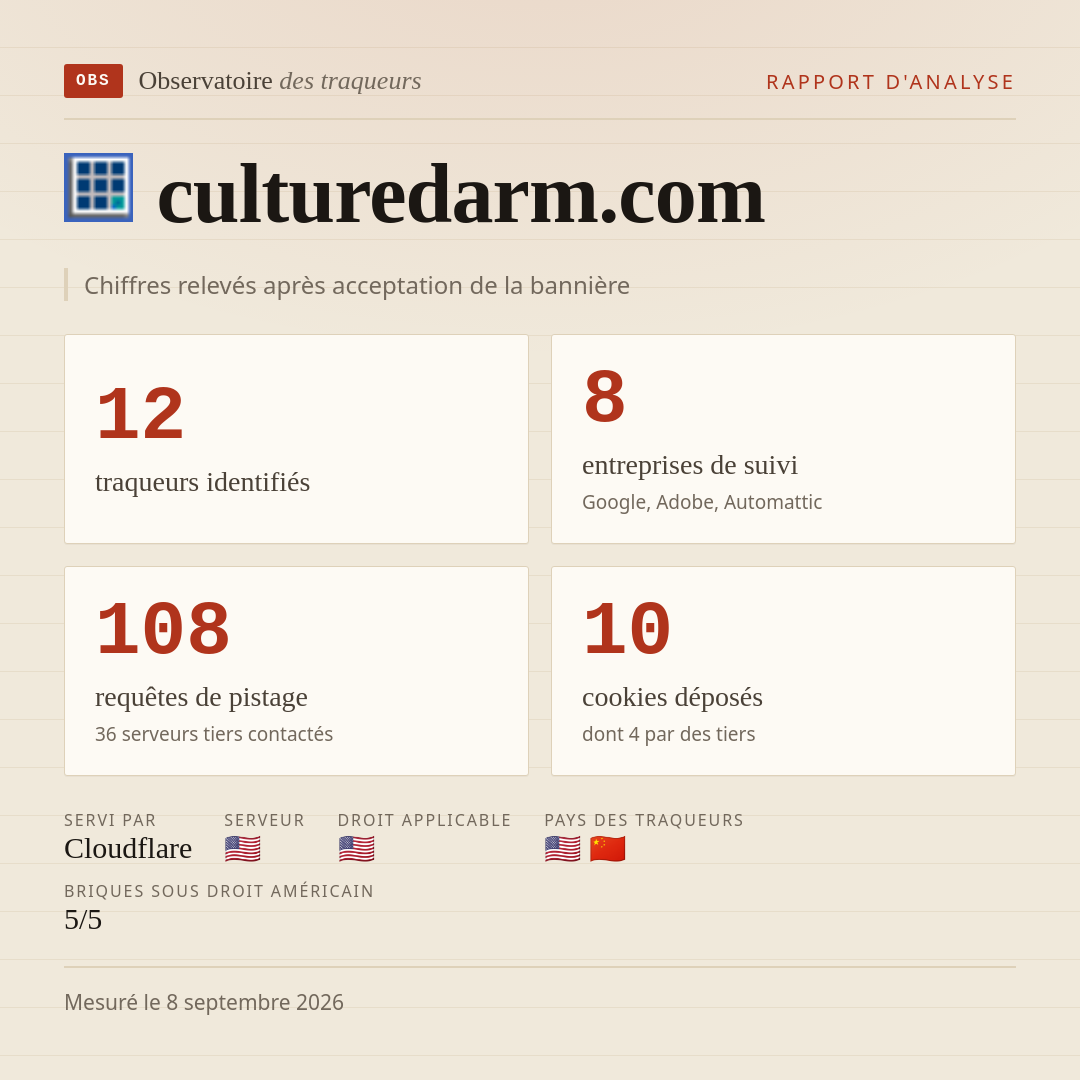Click the 108 requêtes de pistage card
The image size is (1080, 1080).
tap(296, 671)
